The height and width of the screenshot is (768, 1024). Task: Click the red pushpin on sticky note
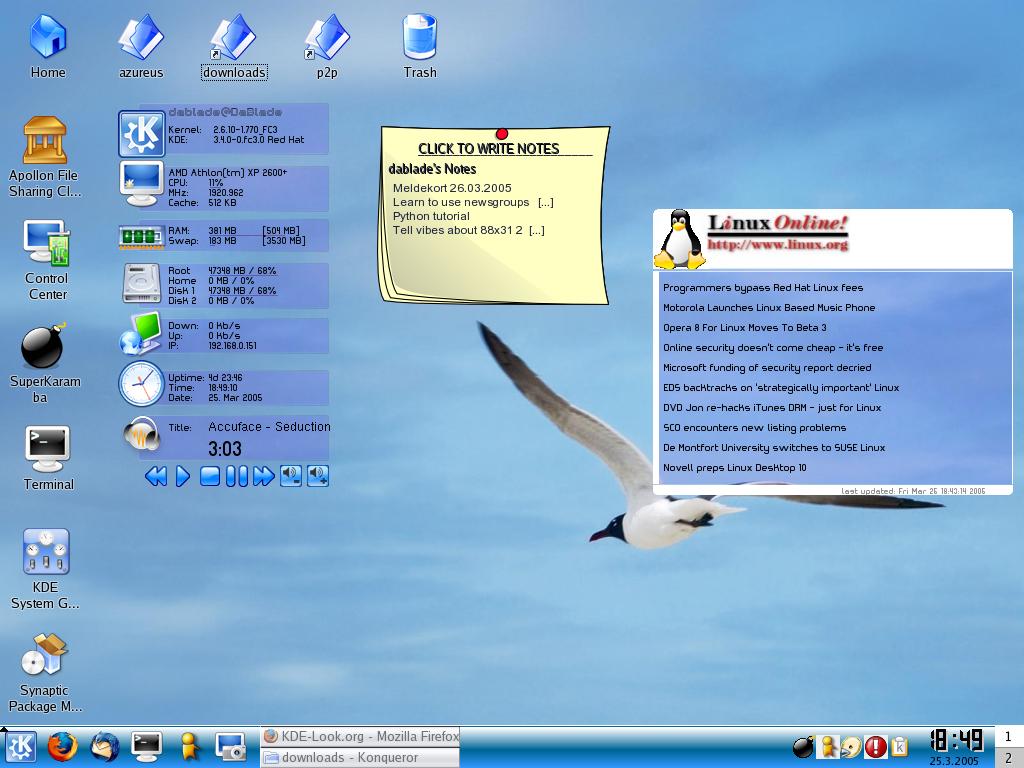pos(502,134)
